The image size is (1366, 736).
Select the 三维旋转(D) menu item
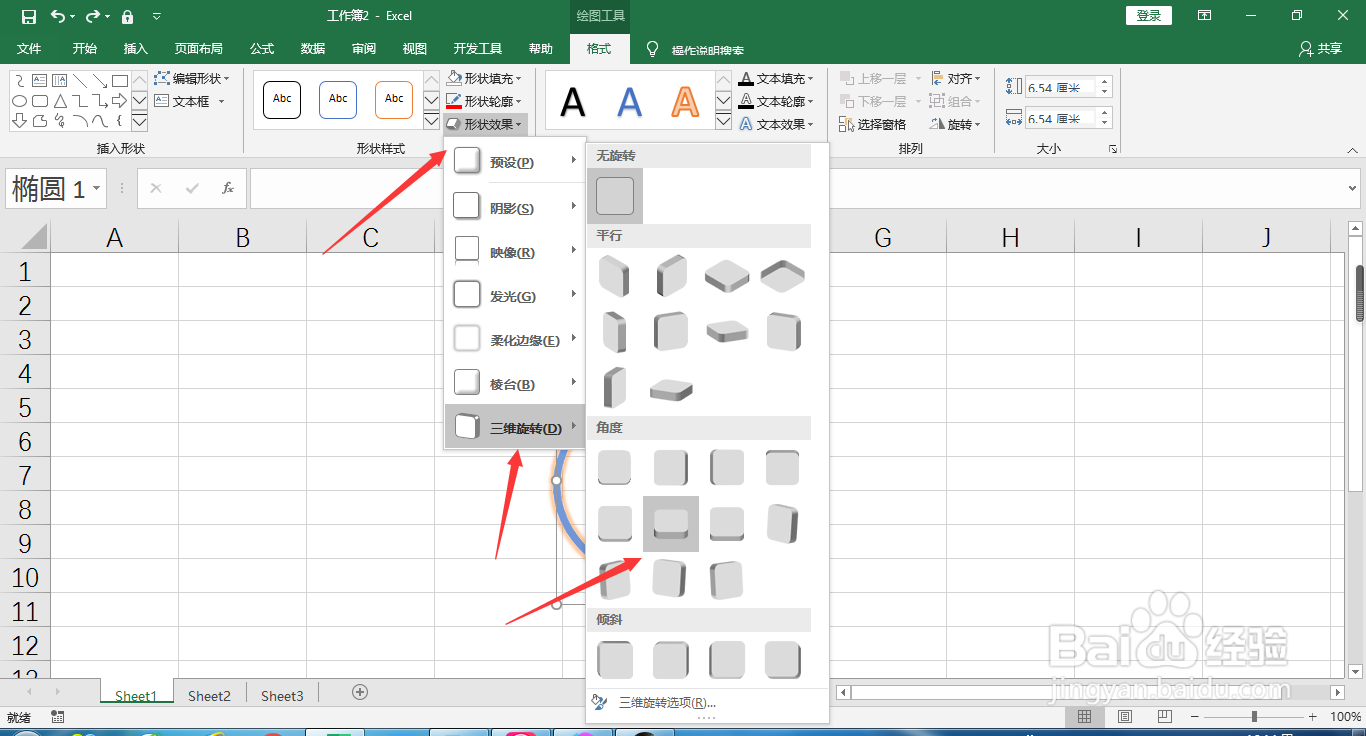coord(514,427)
